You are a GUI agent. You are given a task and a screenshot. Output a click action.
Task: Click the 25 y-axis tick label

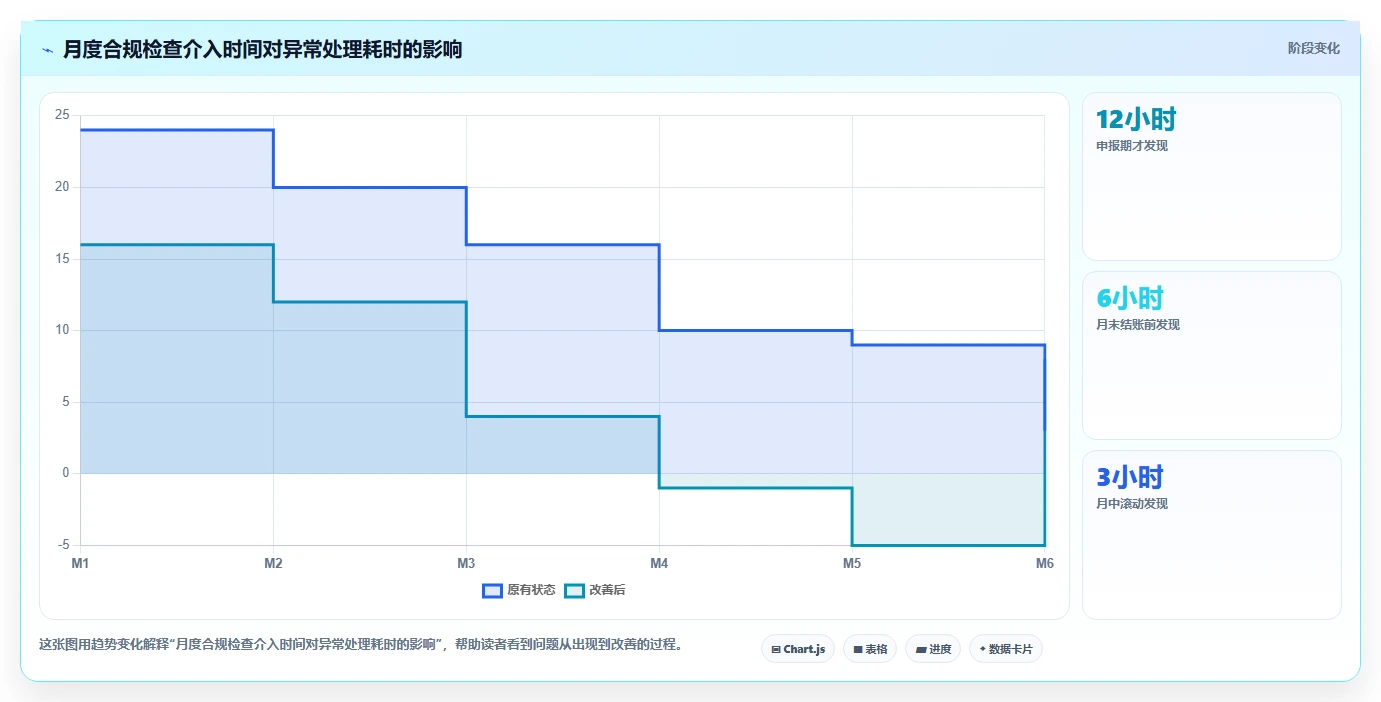[62, 115]
